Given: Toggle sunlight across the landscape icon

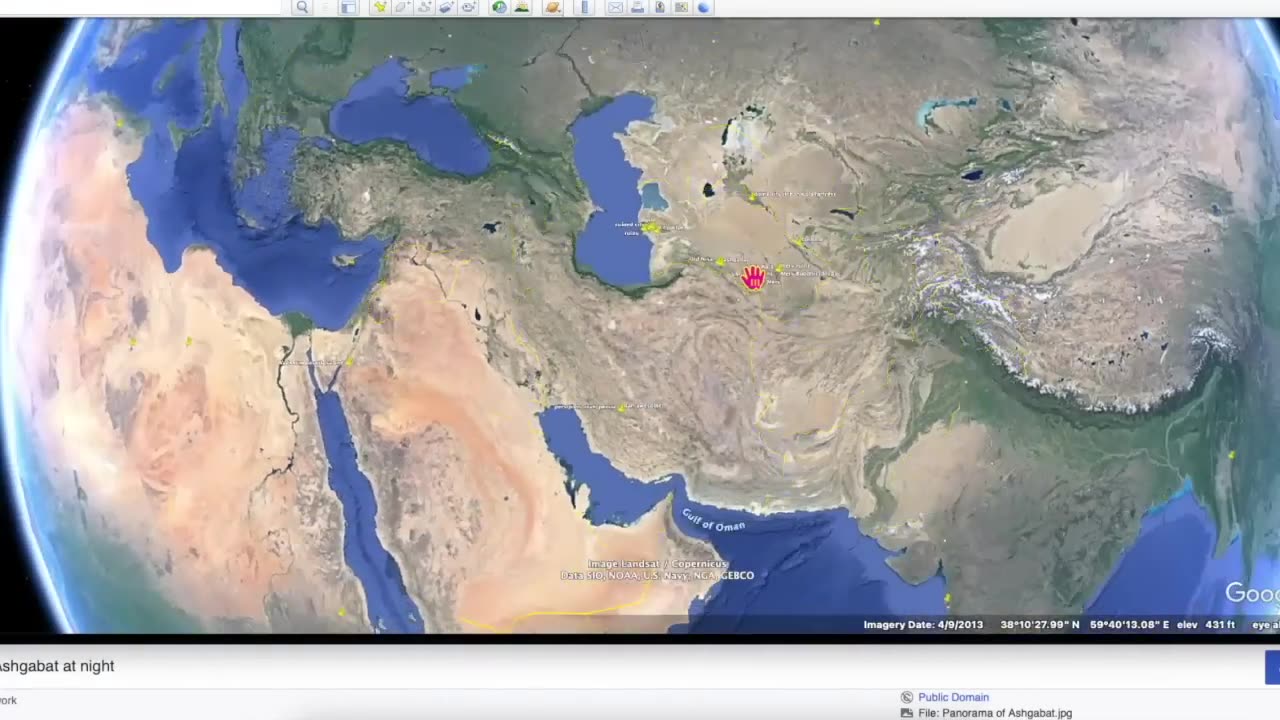Looking at the screenshot, I should point(522,7).
